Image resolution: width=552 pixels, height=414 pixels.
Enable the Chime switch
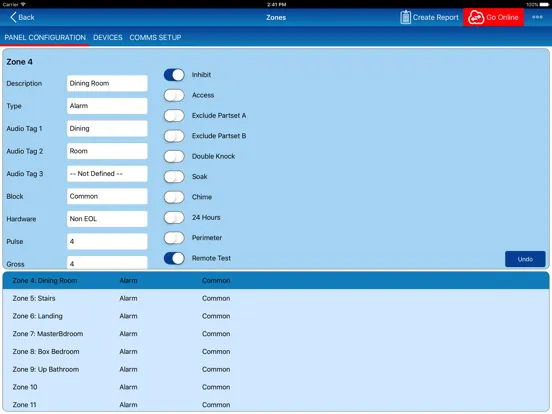coord(174,197)
